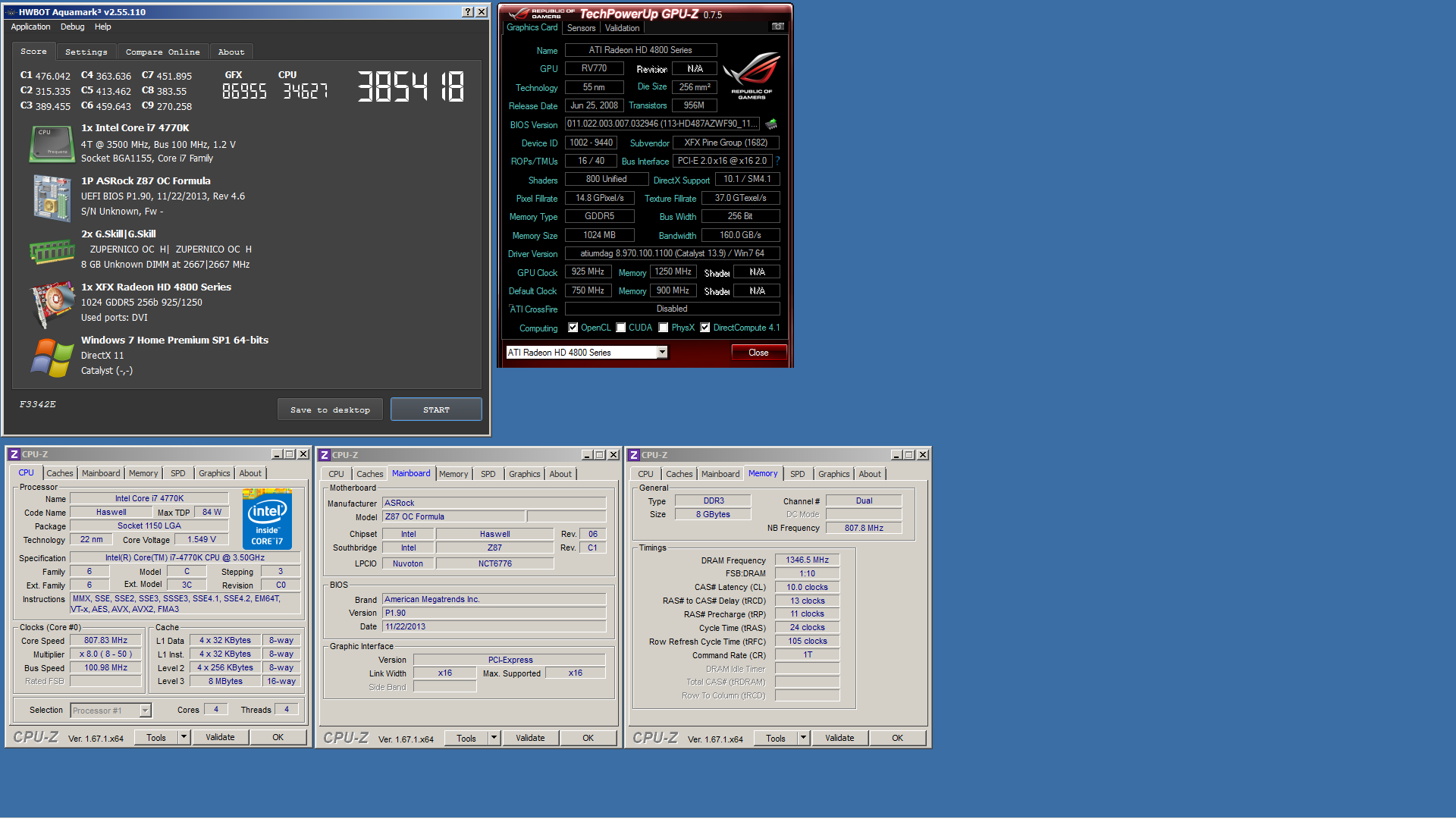Screen dimensions: 1456x819
Task: Click Validate in the CPU tab window
Action: tap(220, 737)
